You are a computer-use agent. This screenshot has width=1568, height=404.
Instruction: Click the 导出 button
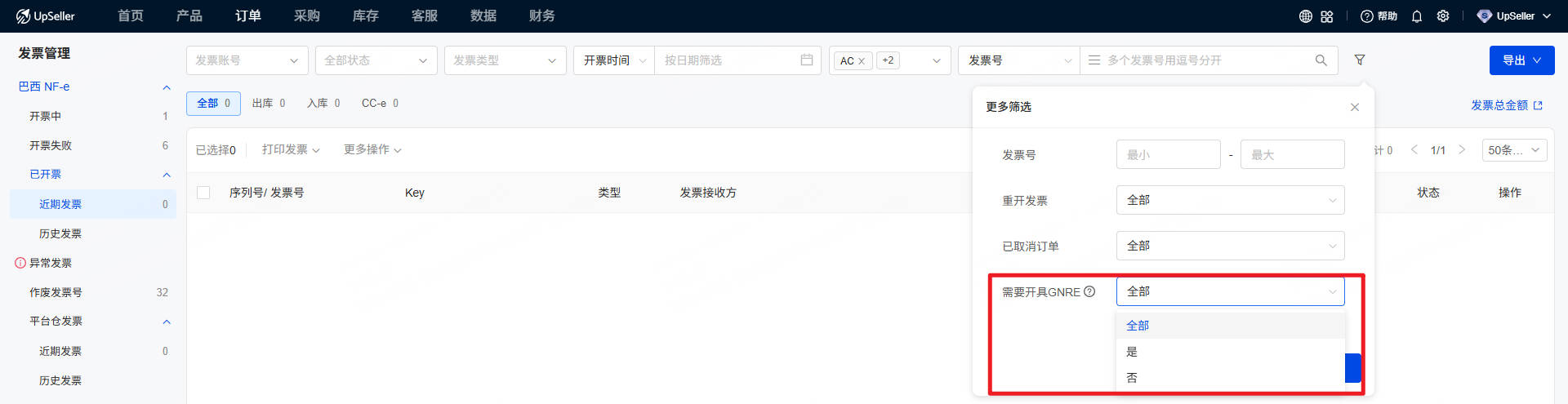(1521, 60)
